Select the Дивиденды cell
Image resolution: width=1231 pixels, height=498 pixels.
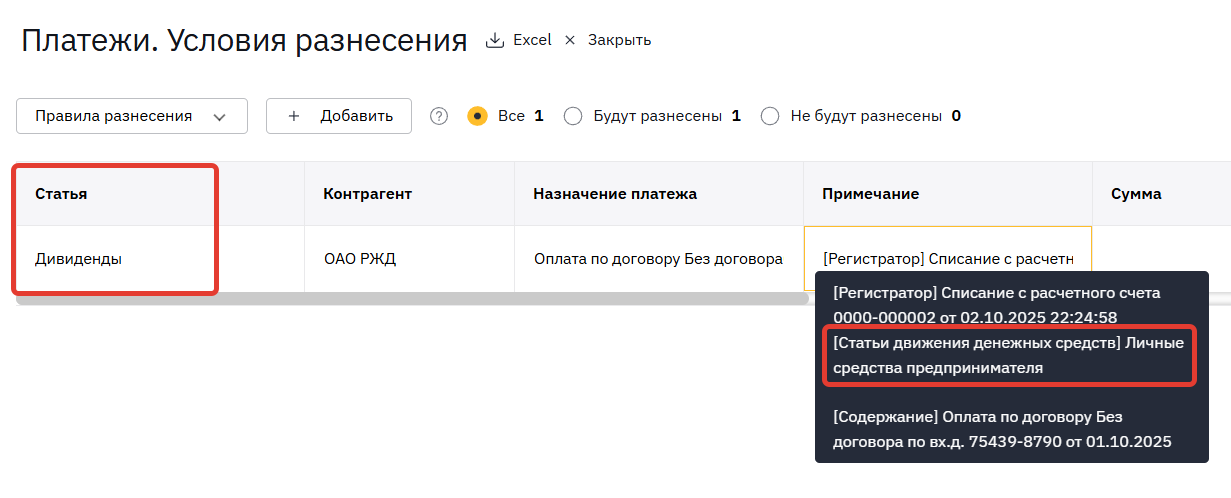click(x=78, y=259)
